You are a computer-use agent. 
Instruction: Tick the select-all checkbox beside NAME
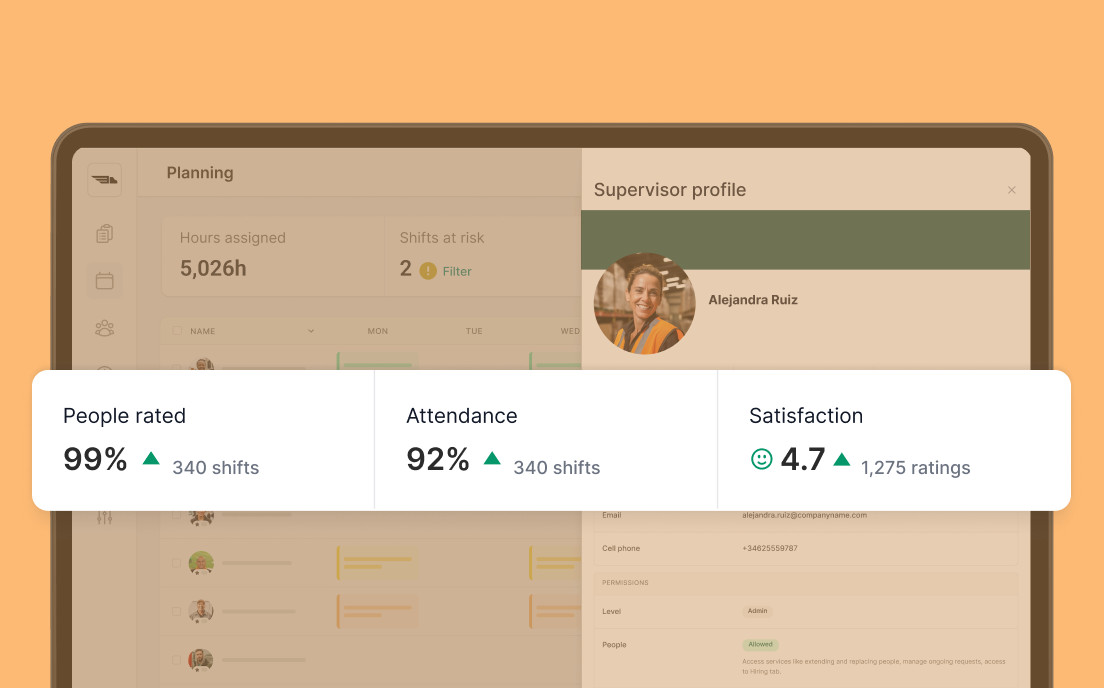[177, 330]
